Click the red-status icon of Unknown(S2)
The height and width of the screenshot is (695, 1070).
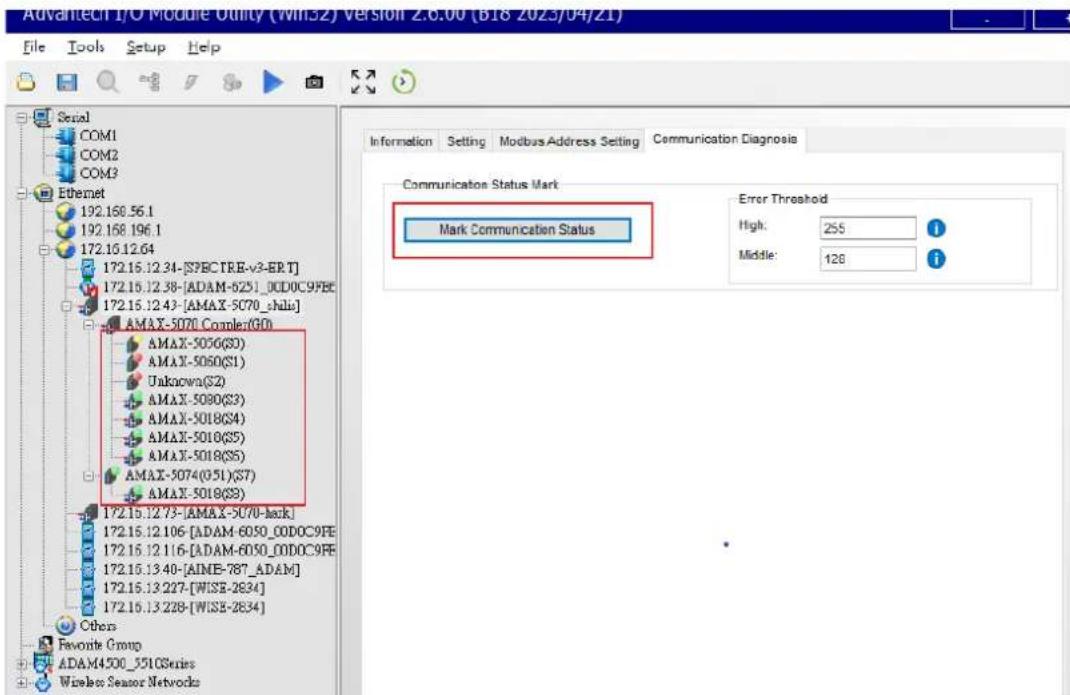(x=134, y=381)
